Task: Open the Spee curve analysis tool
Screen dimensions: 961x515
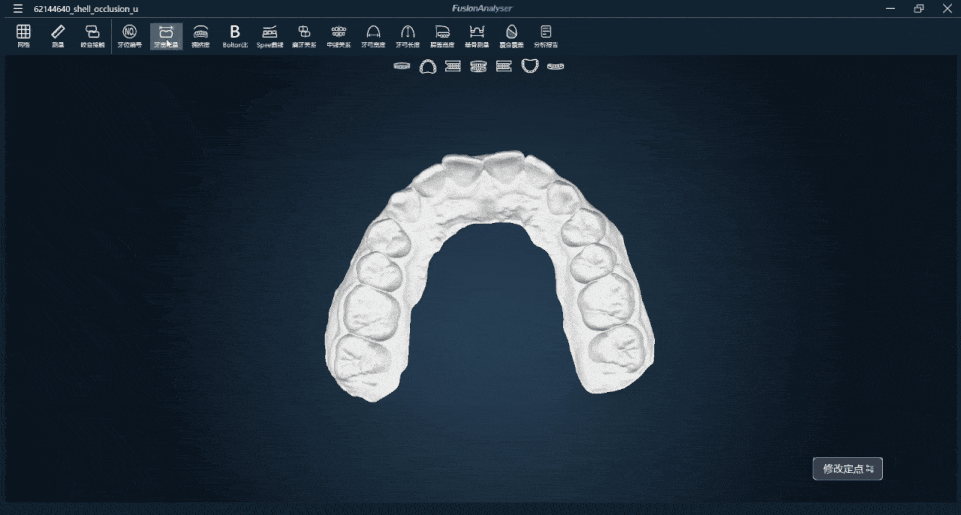Action: click(270, 36)
